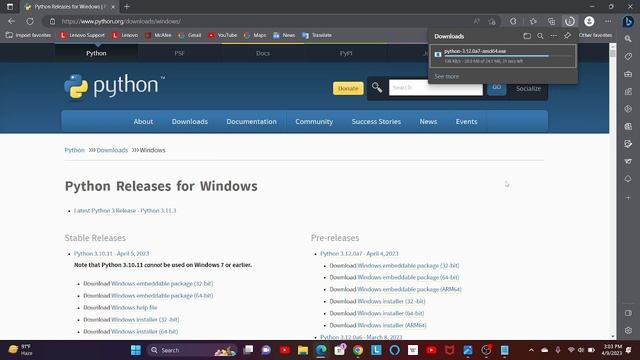Open a new tab with plus button
The width and height of the screenshot is (640, 360).
127,7
